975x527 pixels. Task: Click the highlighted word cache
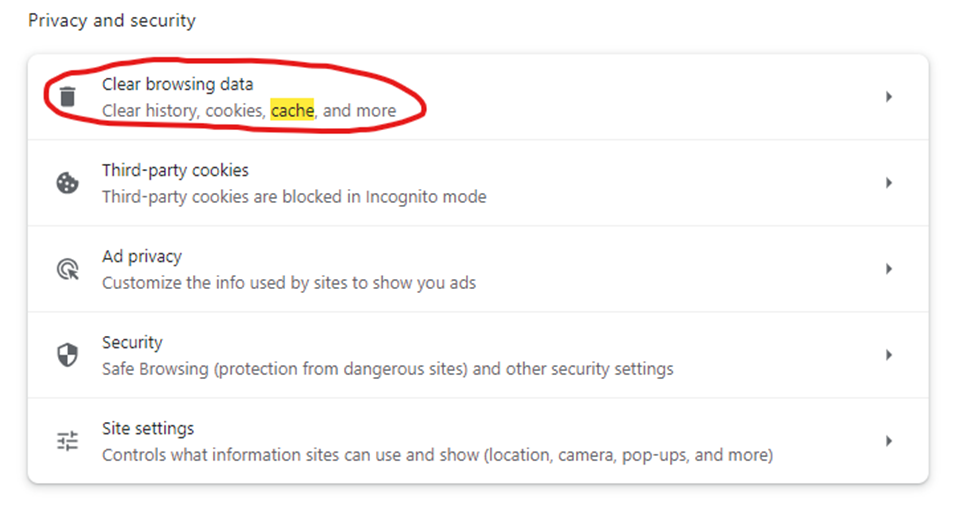(x=292, y=111)
